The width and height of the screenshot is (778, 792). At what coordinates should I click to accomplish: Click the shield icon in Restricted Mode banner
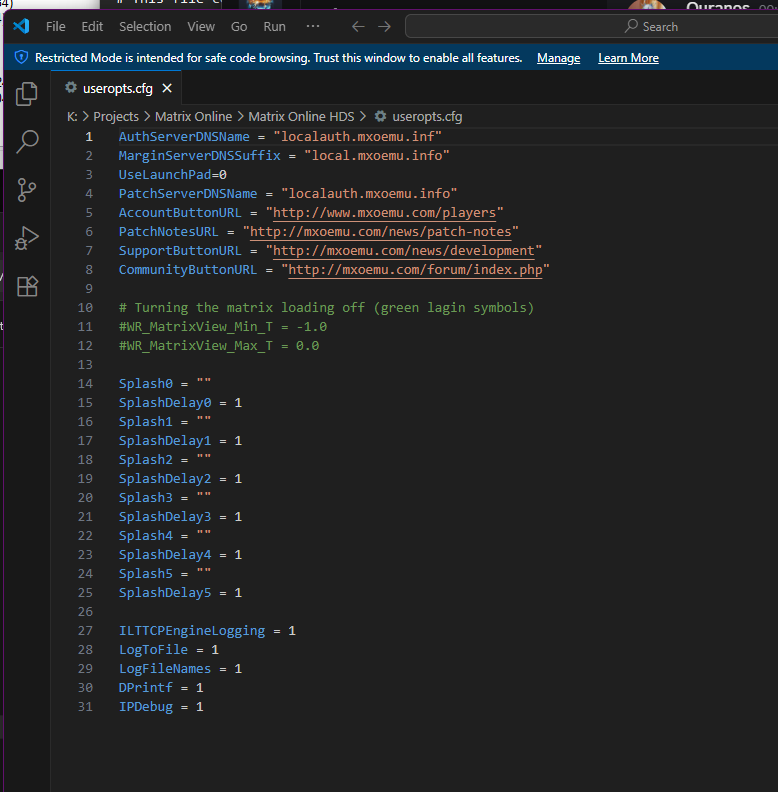tap(21, 58)
